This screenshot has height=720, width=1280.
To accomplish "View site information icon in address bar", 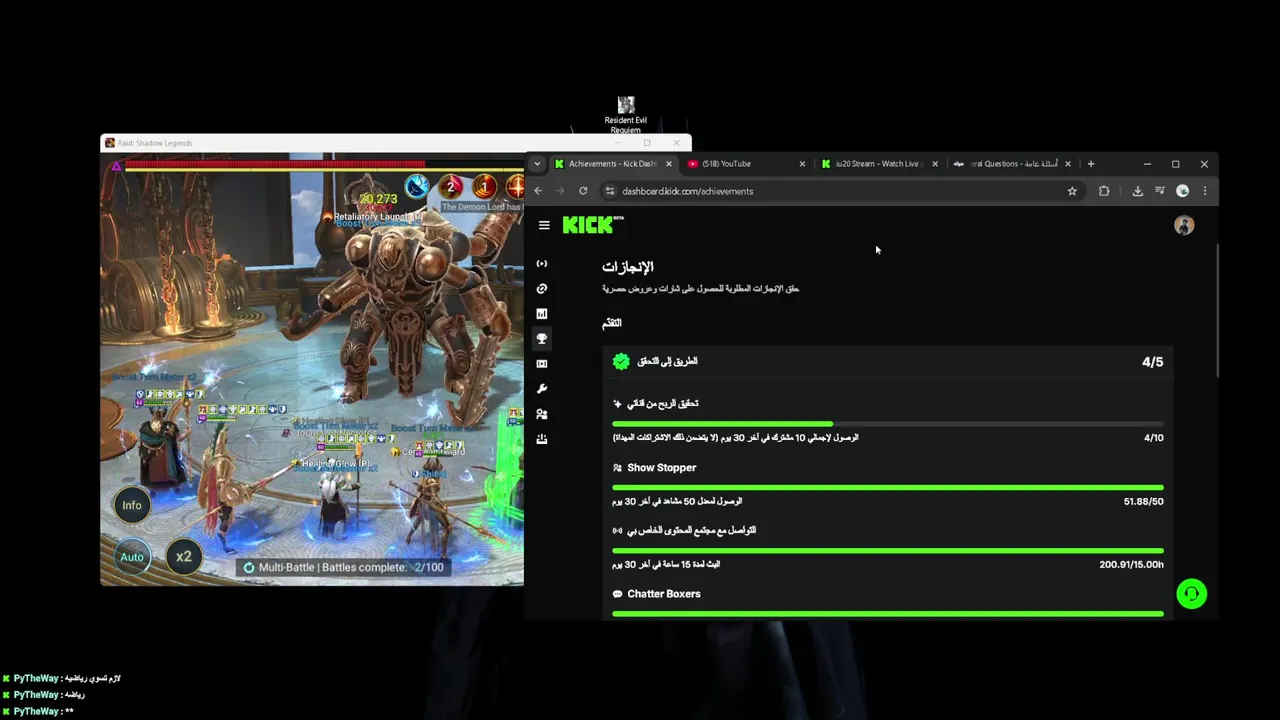I will (x=609, y=191).
